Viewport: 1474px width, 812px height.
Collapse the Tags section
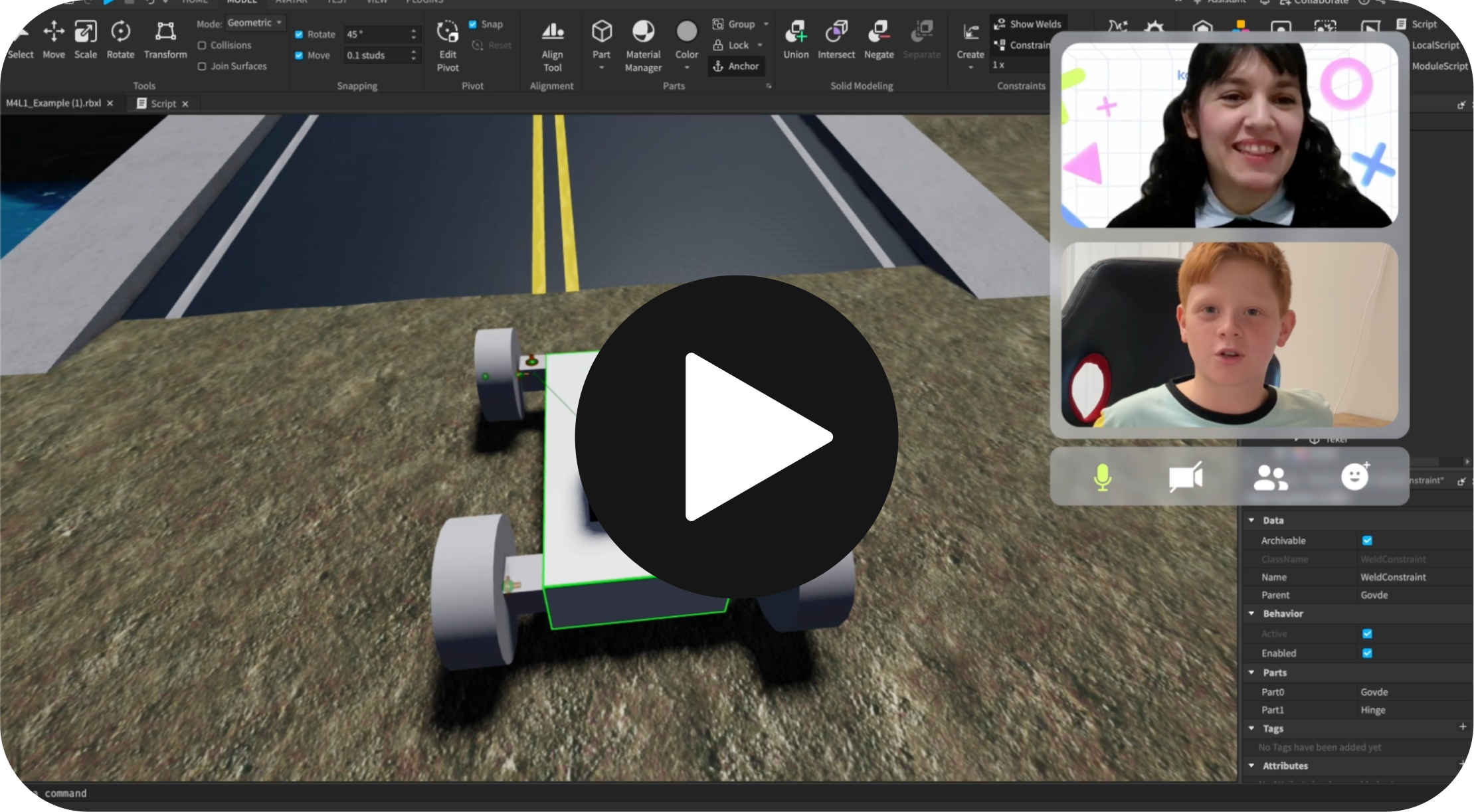tap(1251, 728)
